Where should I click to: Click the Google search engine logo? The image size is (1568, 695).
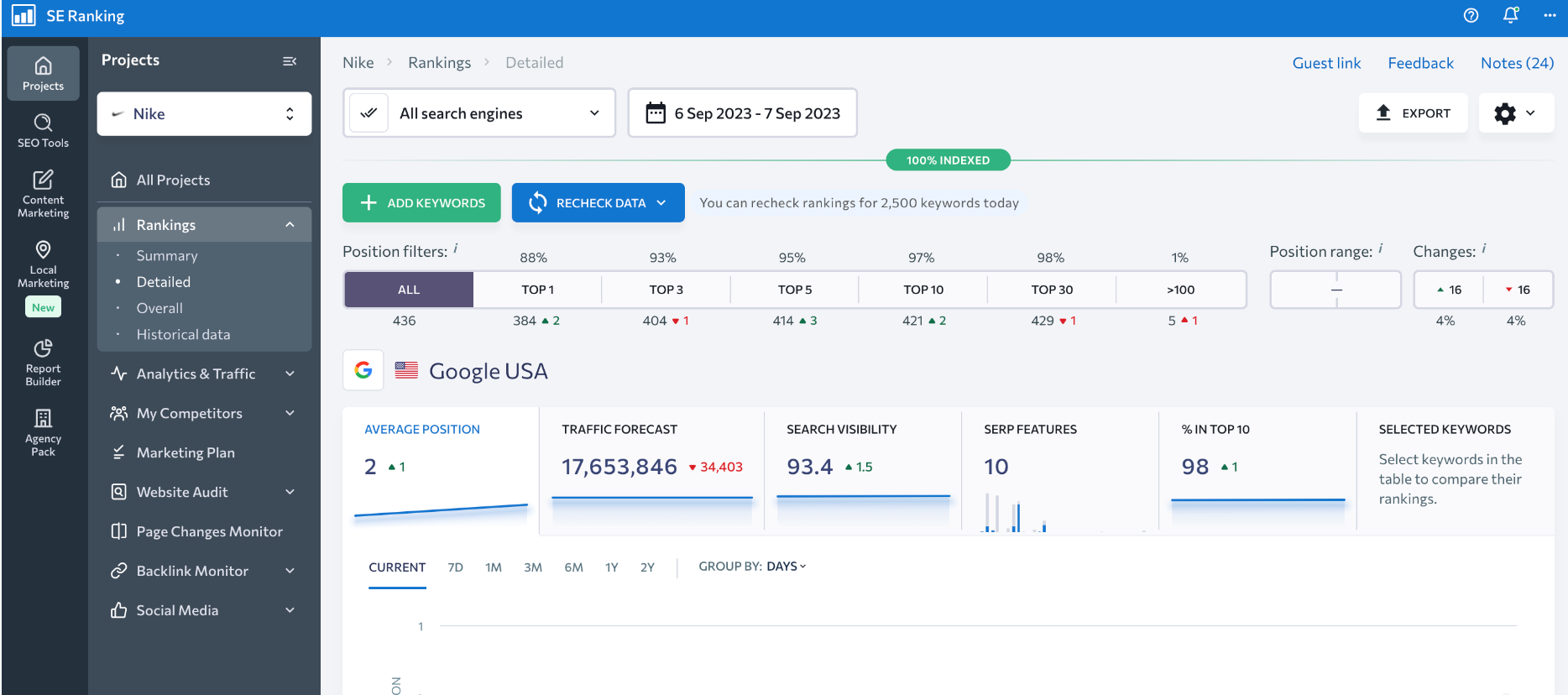point(363,370)
